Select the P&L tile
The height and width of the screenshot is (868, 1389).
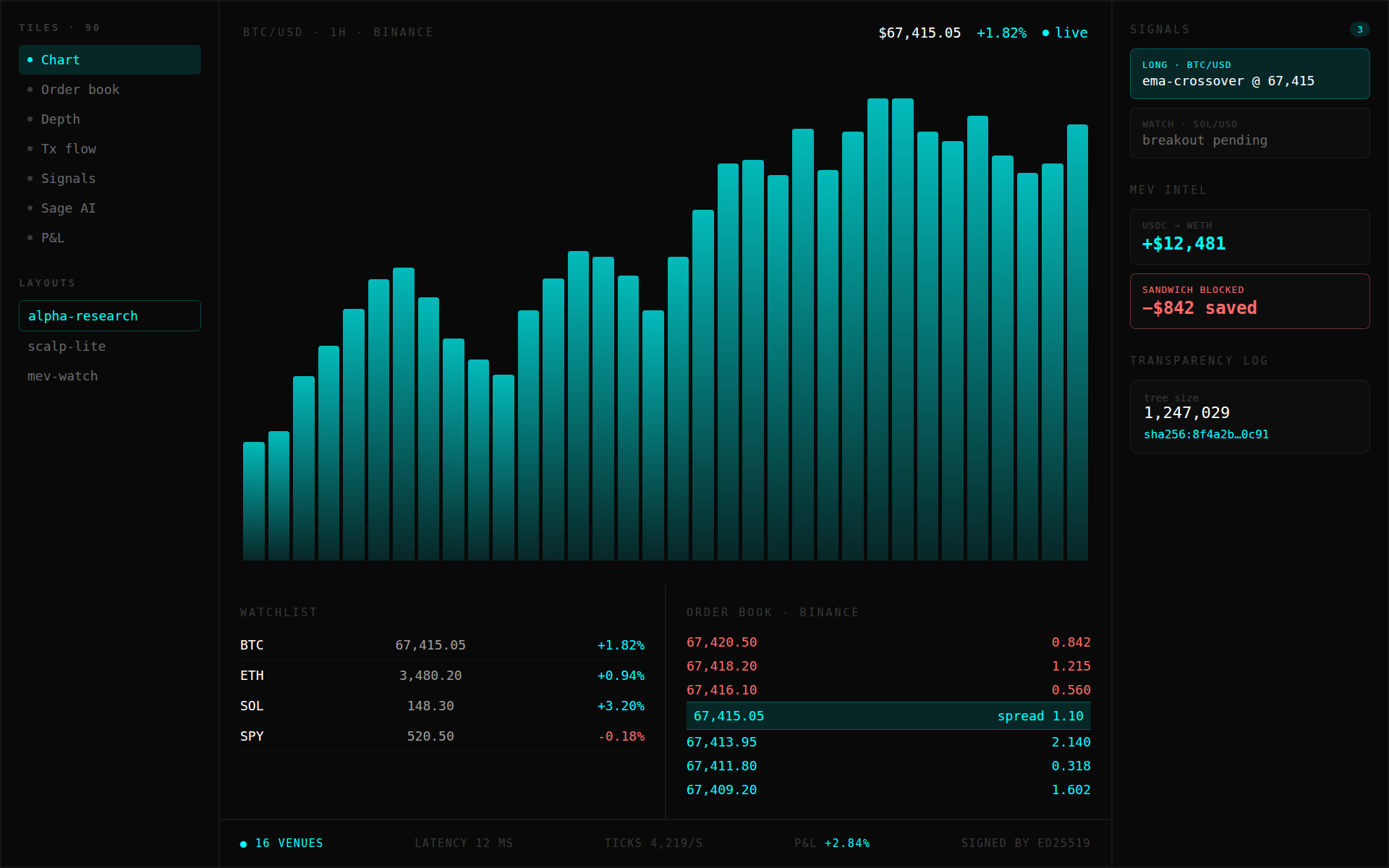(x=110, y=238)
